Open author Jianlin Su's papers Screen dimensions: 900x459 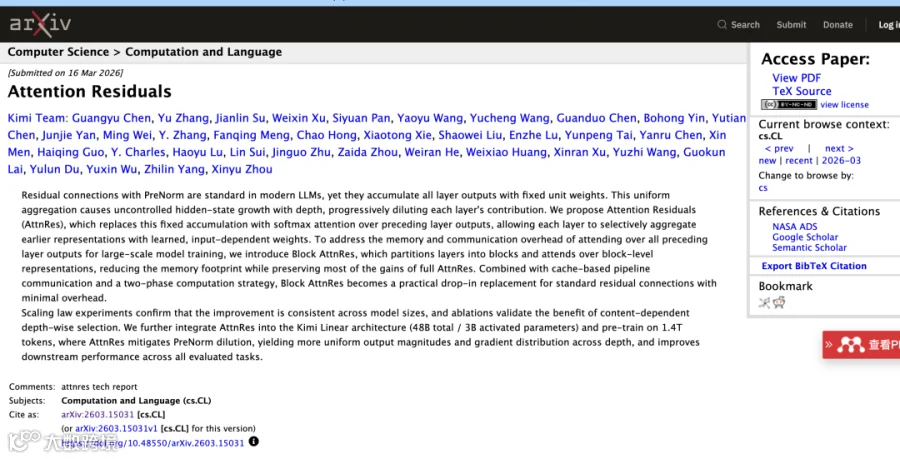[240, 118]
